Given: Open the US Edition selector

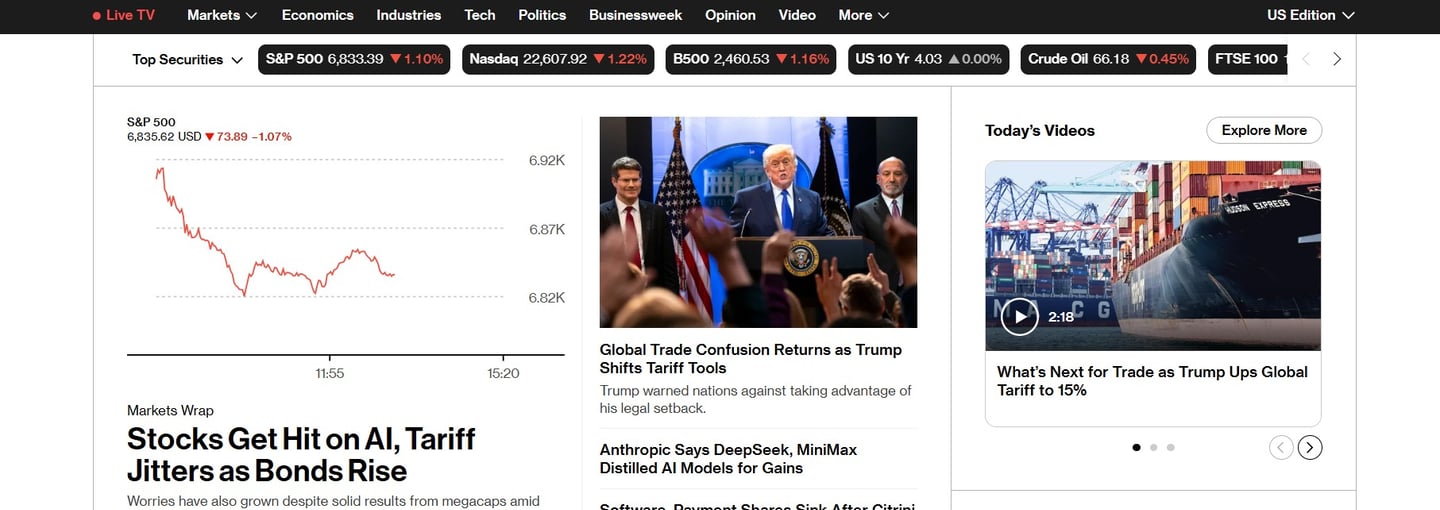Looking at the screenshot, I should (x=1311, y=15).
